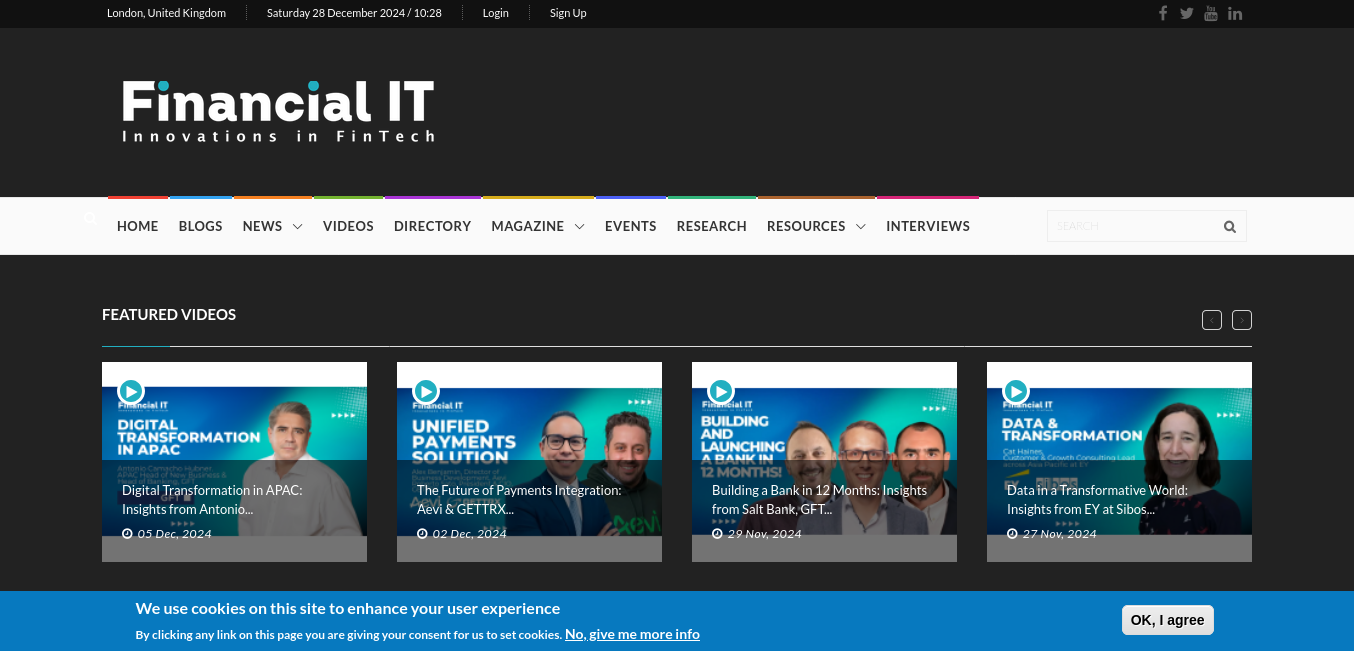Open the Directory menu item
The width and height of the screenshot is (1366, 651).
[432, 226]
